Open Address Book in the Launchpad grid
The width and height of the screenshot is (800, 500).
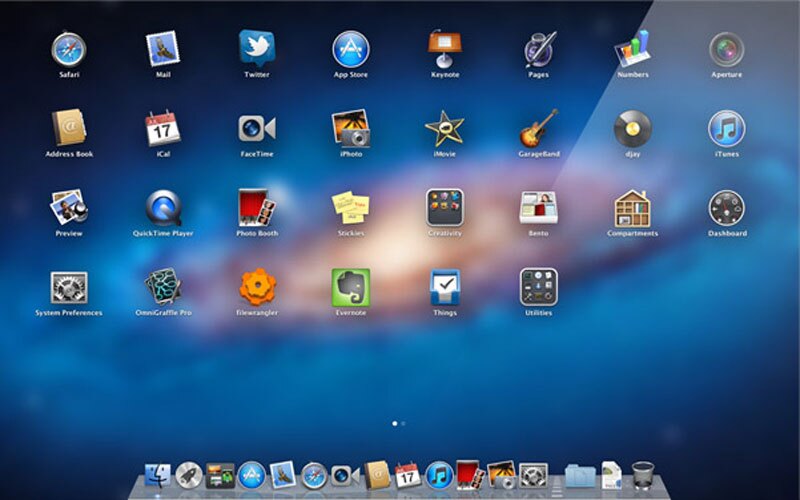pyautogui.click(x=69, y=128)
